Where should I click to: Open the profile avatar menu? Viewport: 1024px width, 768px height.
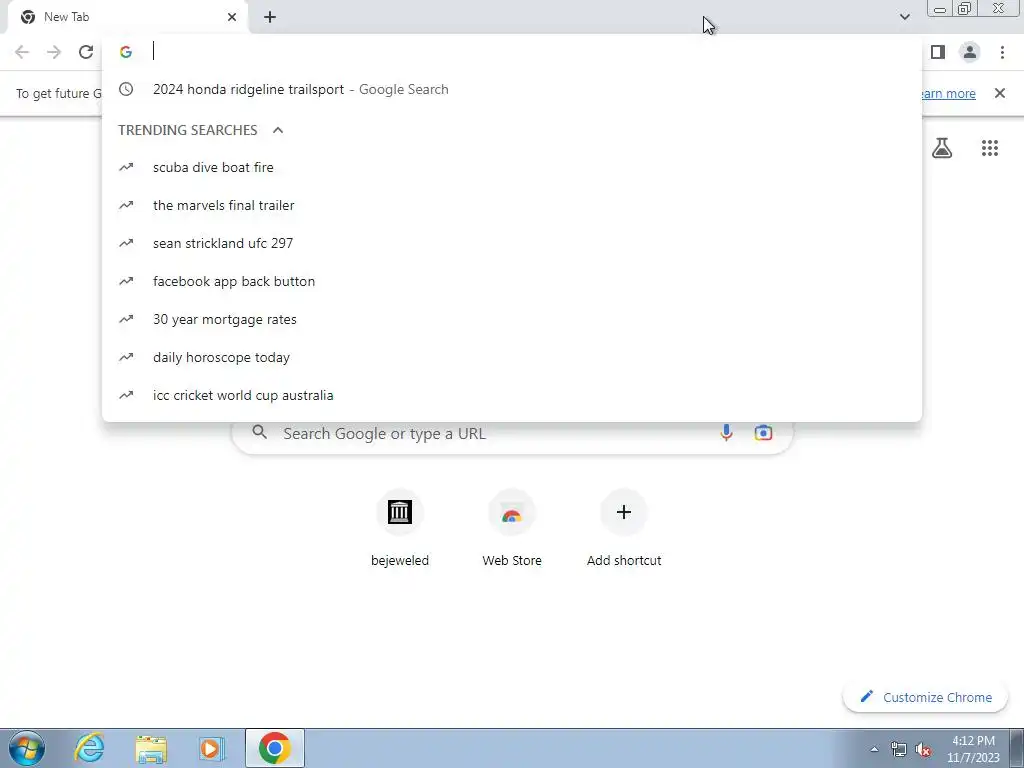pos(970,52)
